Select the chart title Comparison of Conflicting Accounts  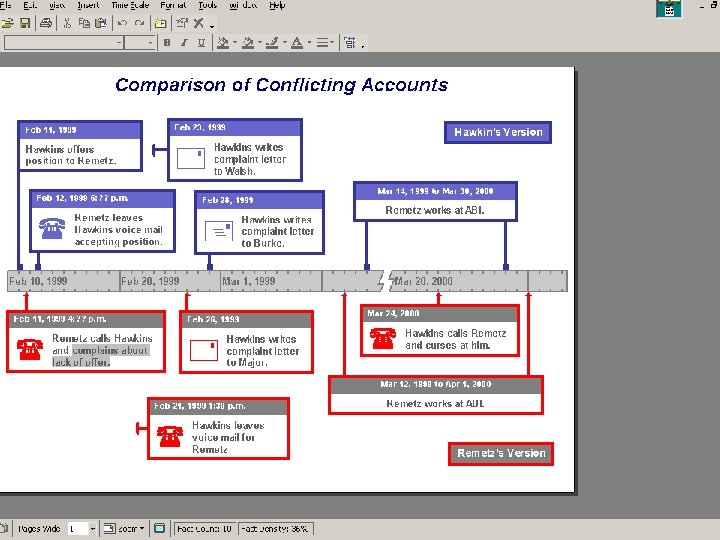tap(281, 85)
